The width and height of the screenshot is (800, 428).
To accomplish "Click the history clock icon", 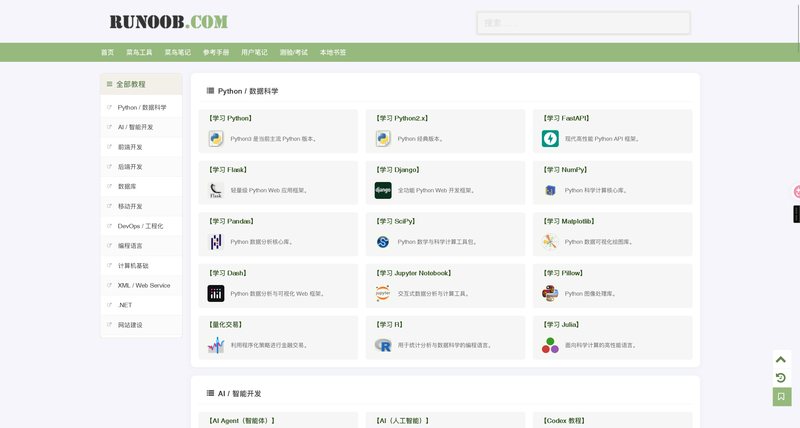I will coord(781,378).
